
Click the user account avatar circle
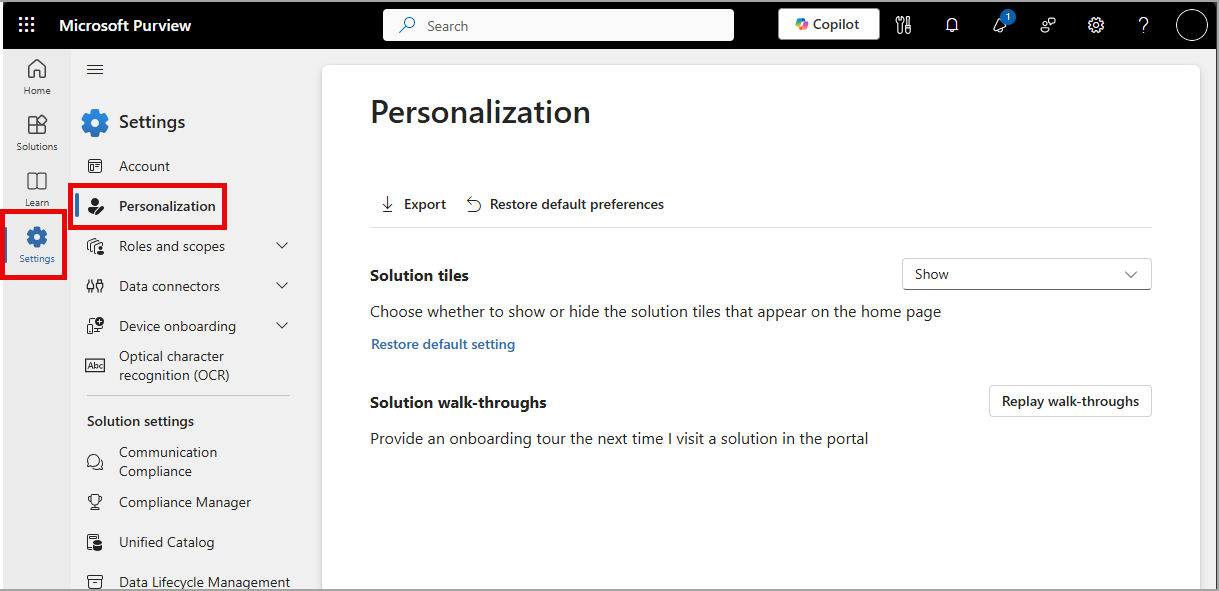[x=1192, y=25]
